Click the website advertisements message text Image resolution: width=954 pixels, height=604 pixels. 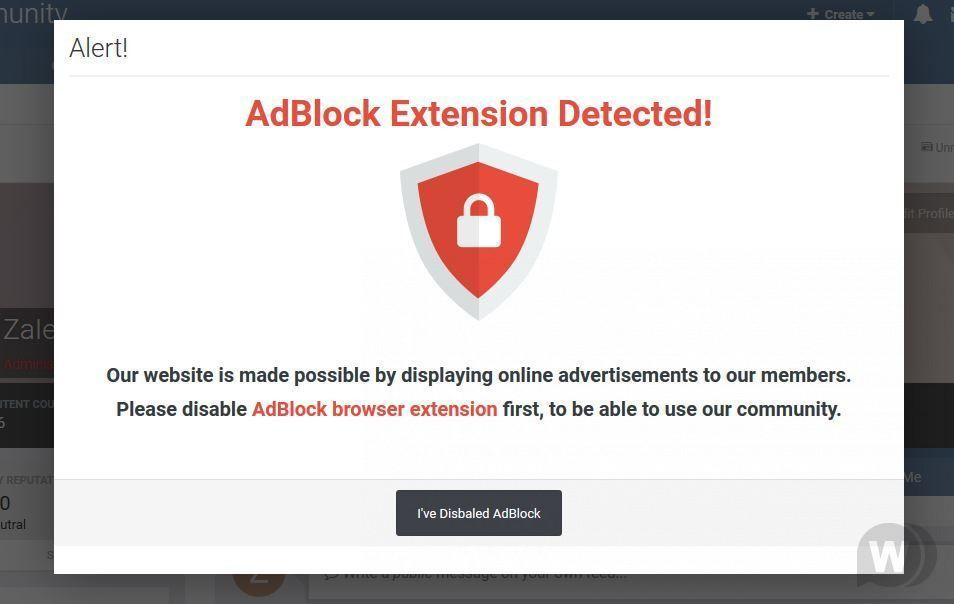tap(478, 375)
